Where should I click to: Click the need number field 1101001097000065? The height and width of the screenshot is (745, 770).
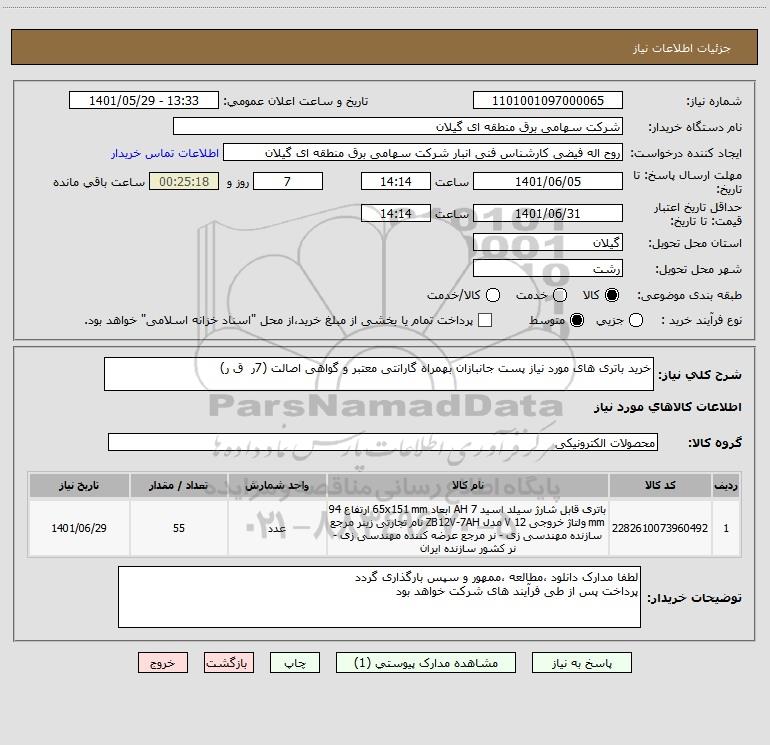point(548,101)
